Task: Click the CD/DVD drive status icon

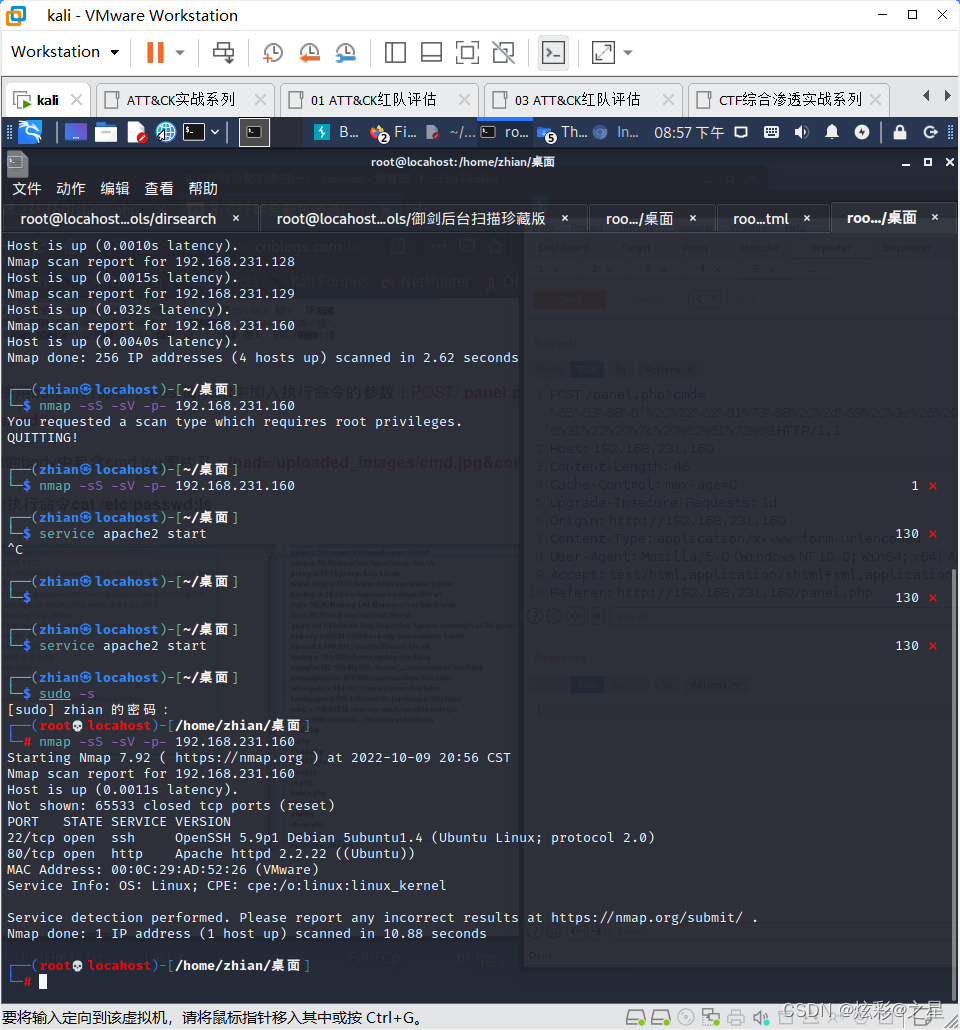Action: coord(685,1018)
